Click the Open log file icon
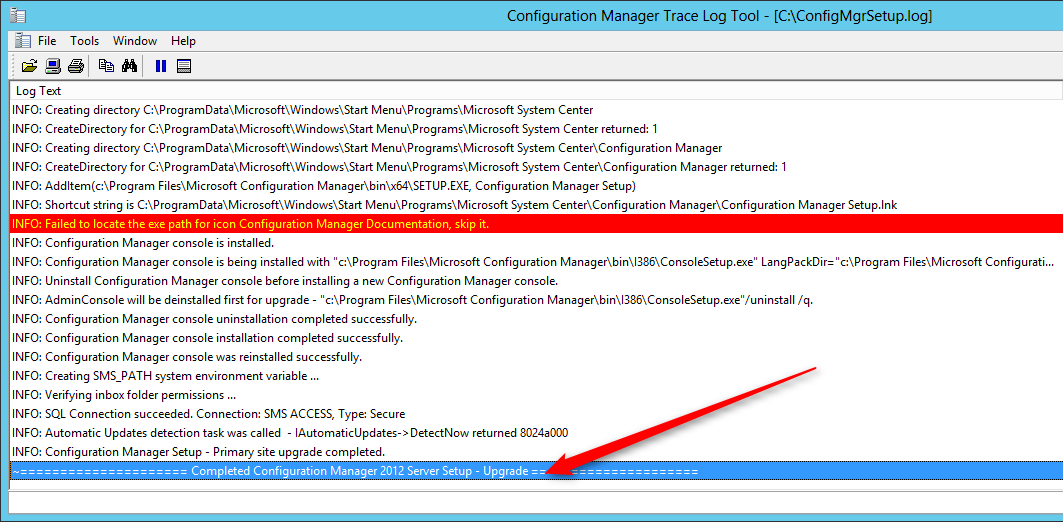Screen dimensions: 1063x522 point(29,66)
